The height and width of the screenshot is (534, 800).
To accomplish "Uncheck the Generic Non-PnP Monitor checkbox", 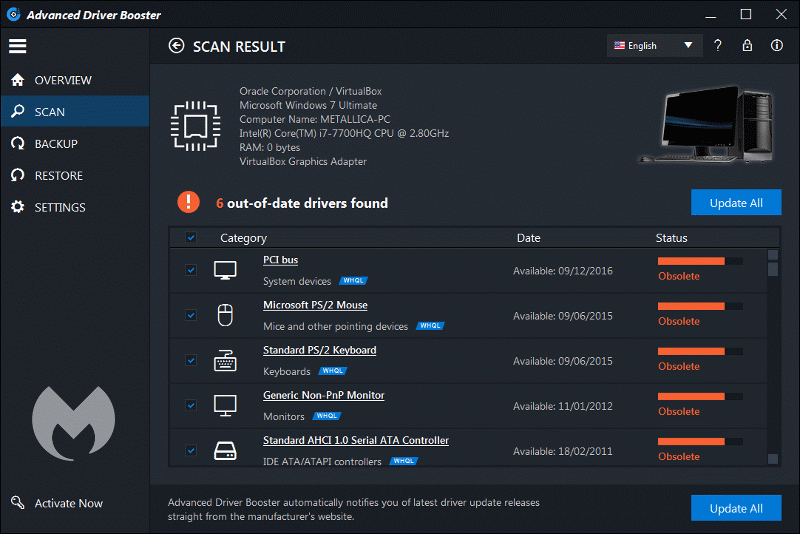I will [x=191, y=405].
